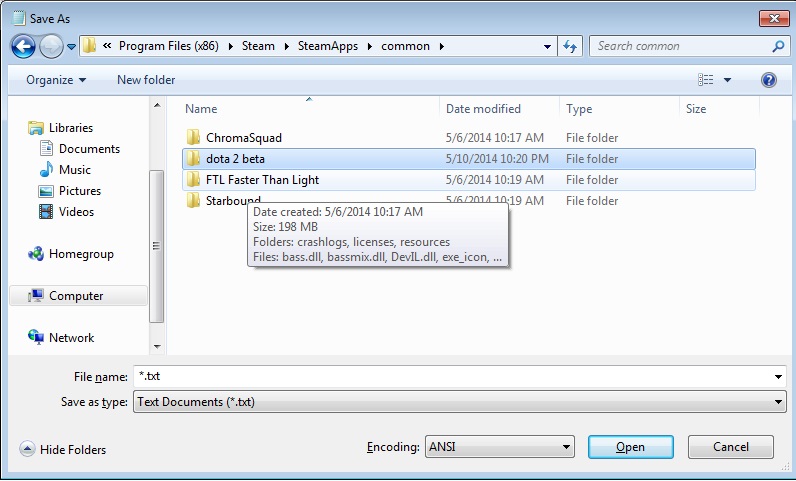Screen dimensions: 796x481
Task: Open address bar previous locations dropdown
Action: (547, 47)
